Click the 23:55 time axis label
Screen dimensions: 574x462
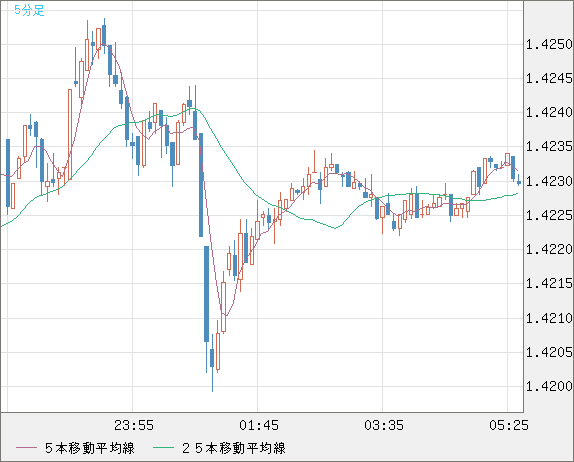[134, 425]
